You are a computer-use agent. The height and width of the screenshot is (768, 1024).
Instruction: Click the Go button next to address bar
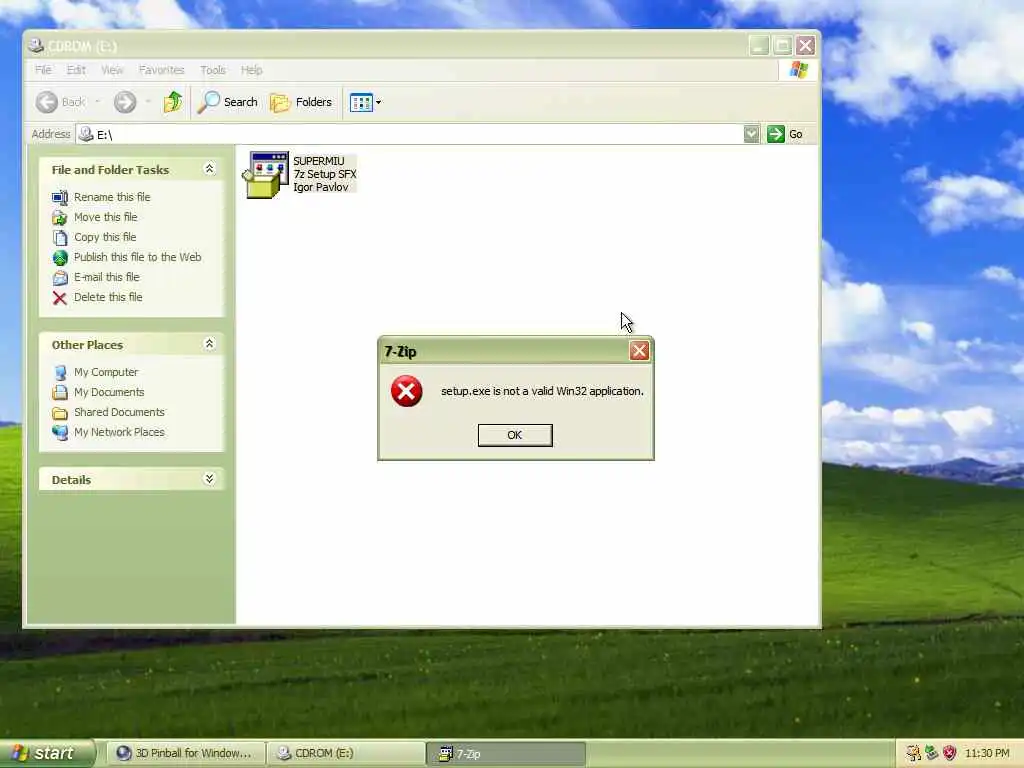click(x=785, y=134)
